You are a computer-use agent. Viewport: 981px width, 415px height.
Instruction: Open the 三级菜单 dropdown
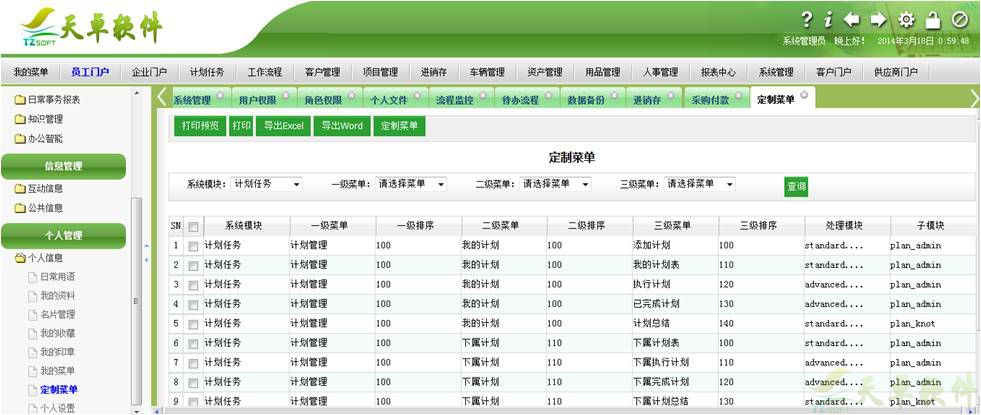click(x=699, y=184)
